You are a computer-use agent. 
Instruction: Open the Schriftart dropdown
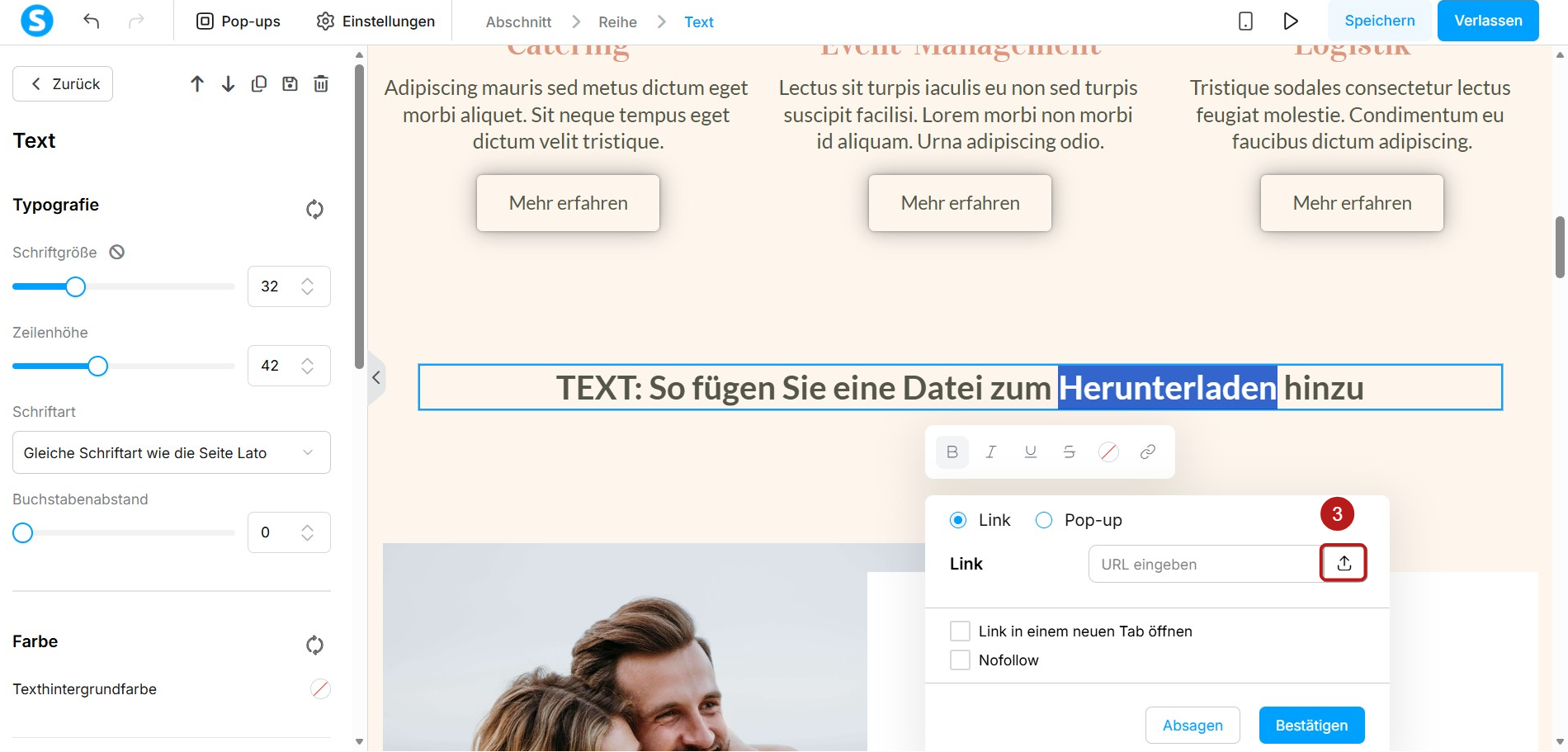pyautogui.click(x=172, y=452)
